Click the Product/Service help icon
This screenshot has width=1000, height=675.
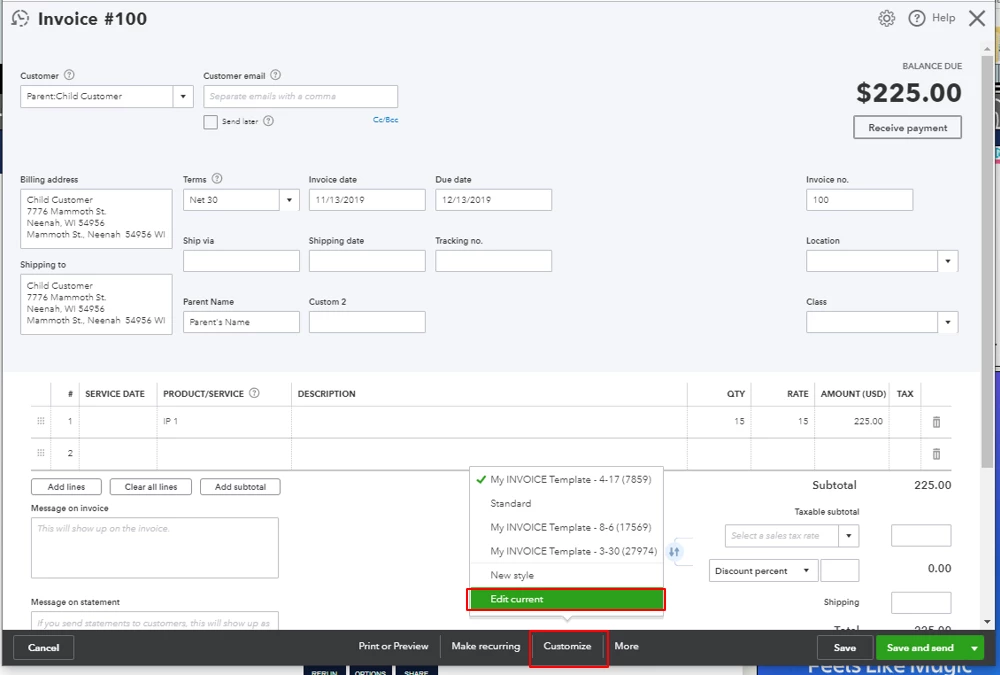(254, 393)
